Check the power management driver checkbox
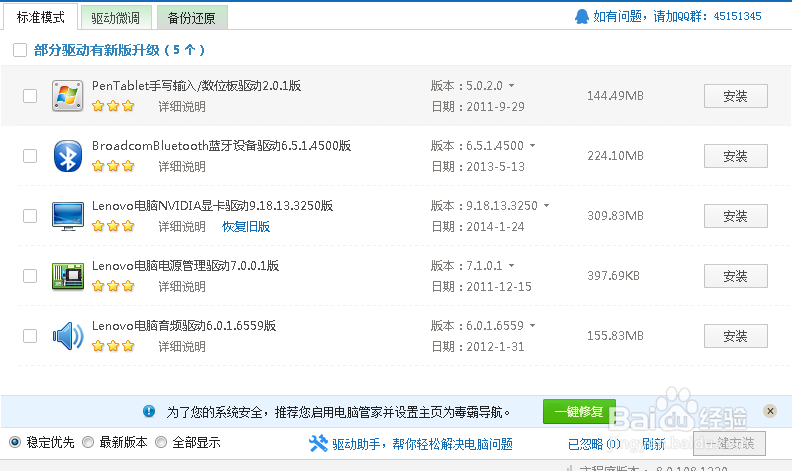The height and width of the screenshot is (471, 792). [30, 276]
